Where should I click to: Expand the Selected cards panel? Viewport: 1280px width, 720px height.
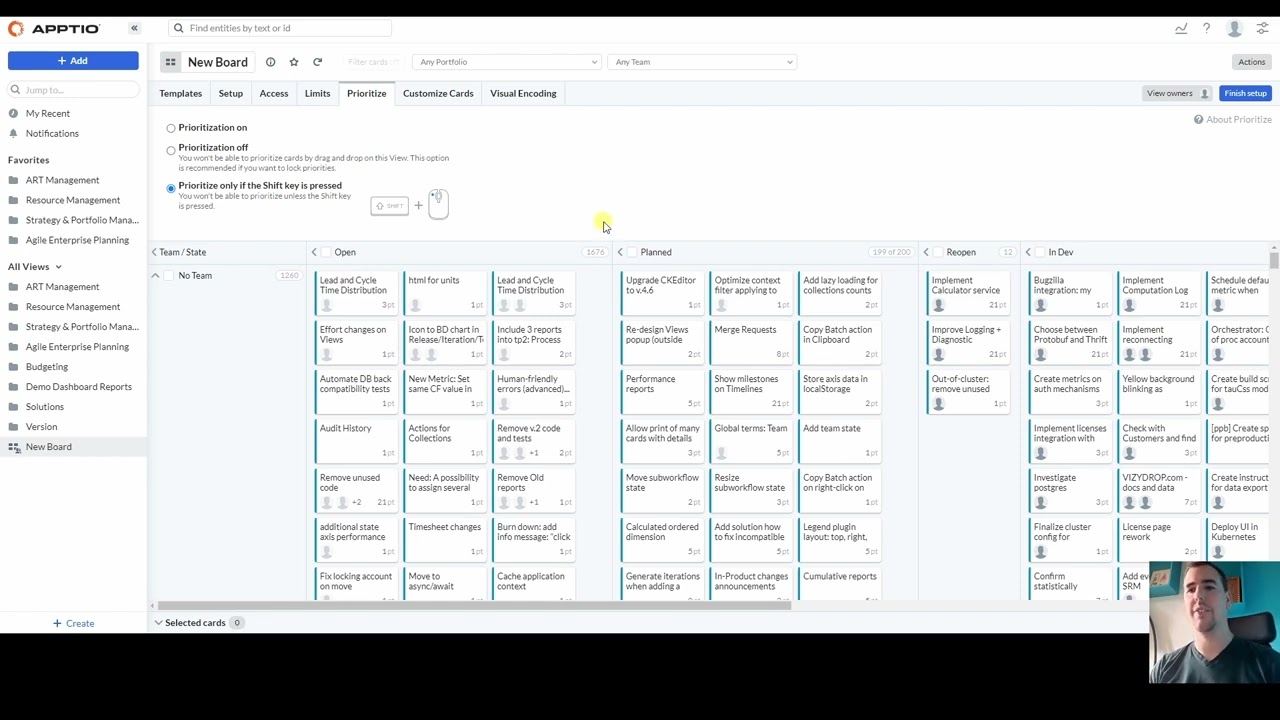tap(158, 623)
